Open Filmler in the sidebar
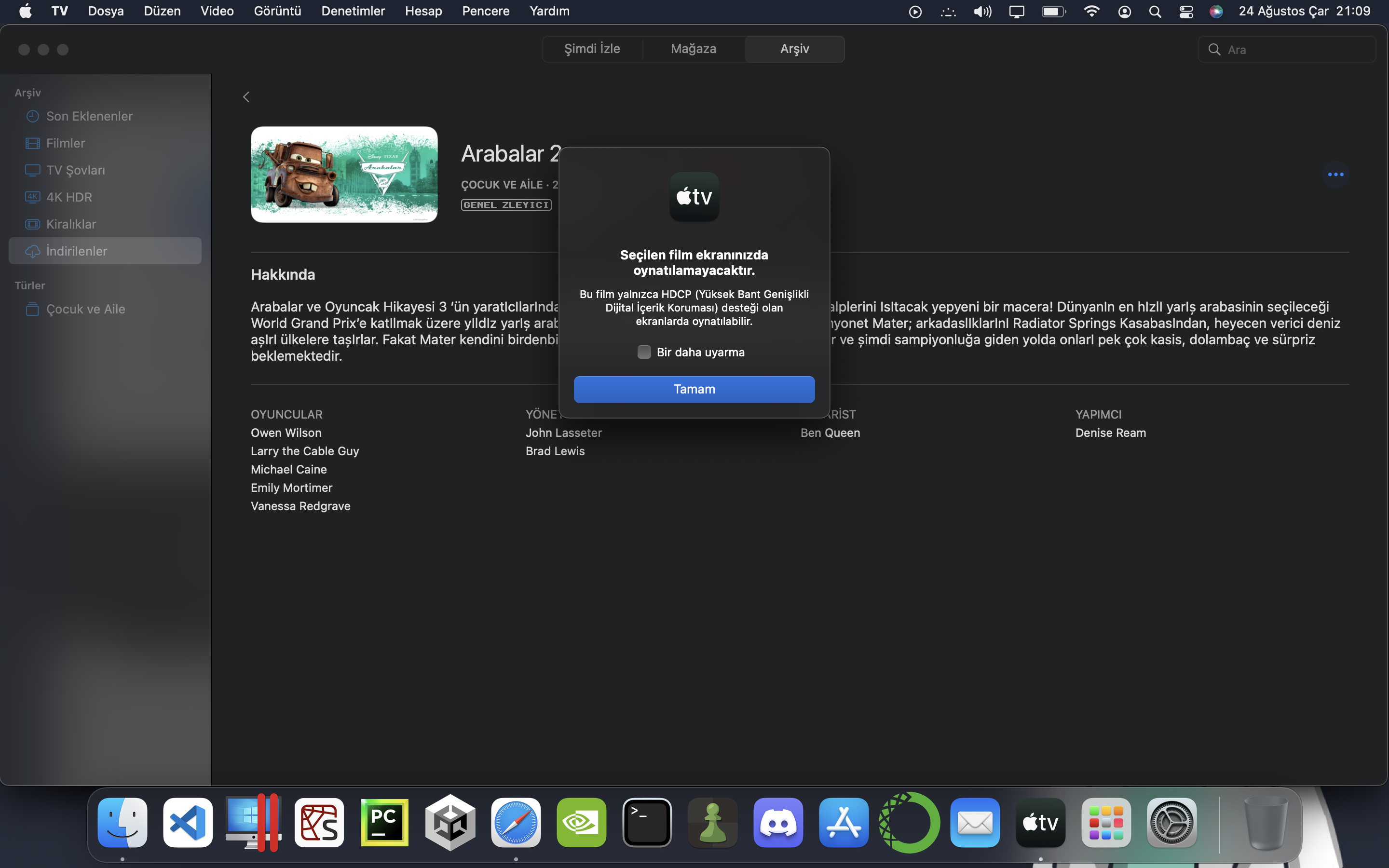 105,143
